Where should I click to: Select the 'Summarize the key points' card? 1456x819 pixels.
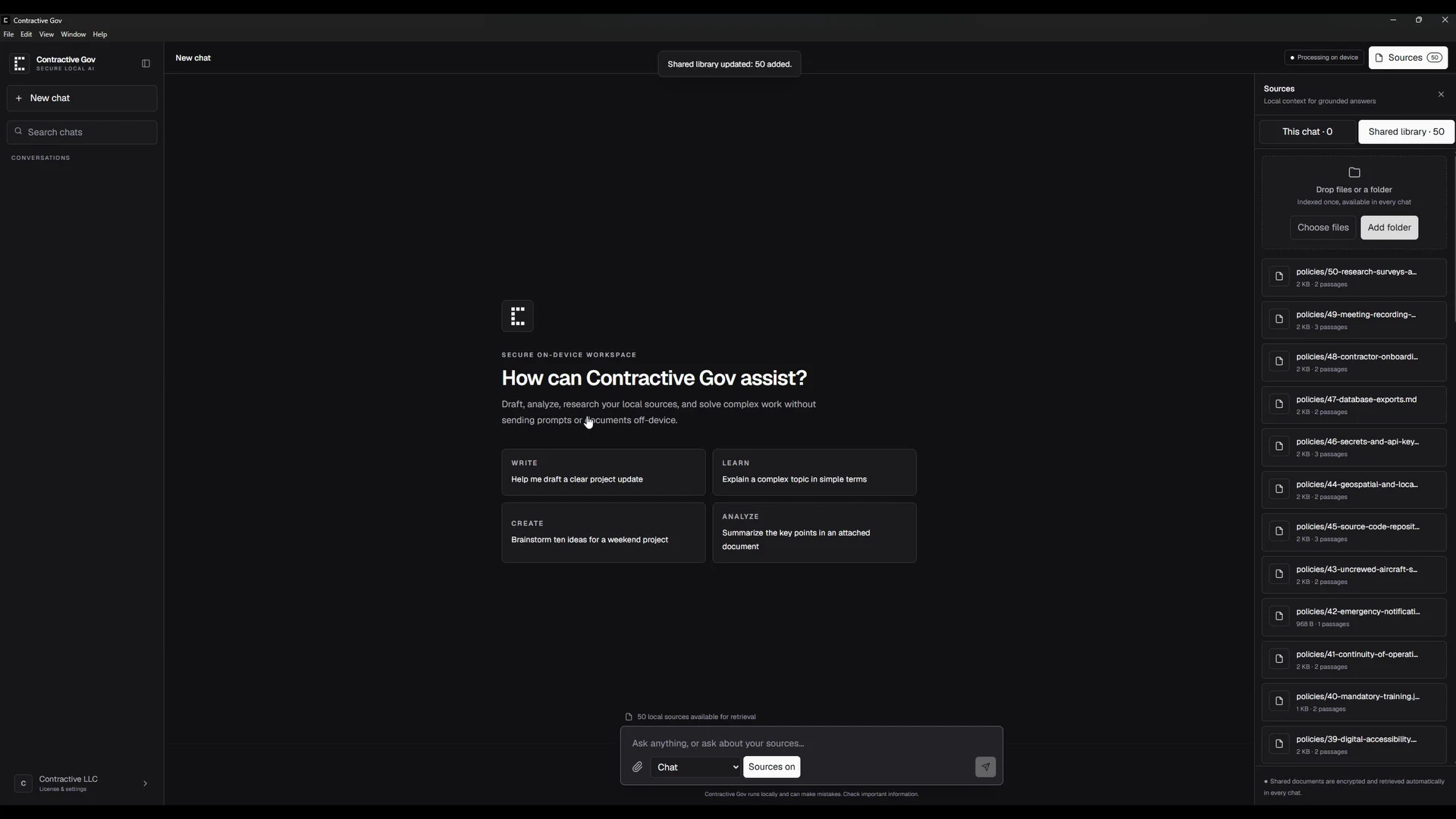tap(814, 532)
